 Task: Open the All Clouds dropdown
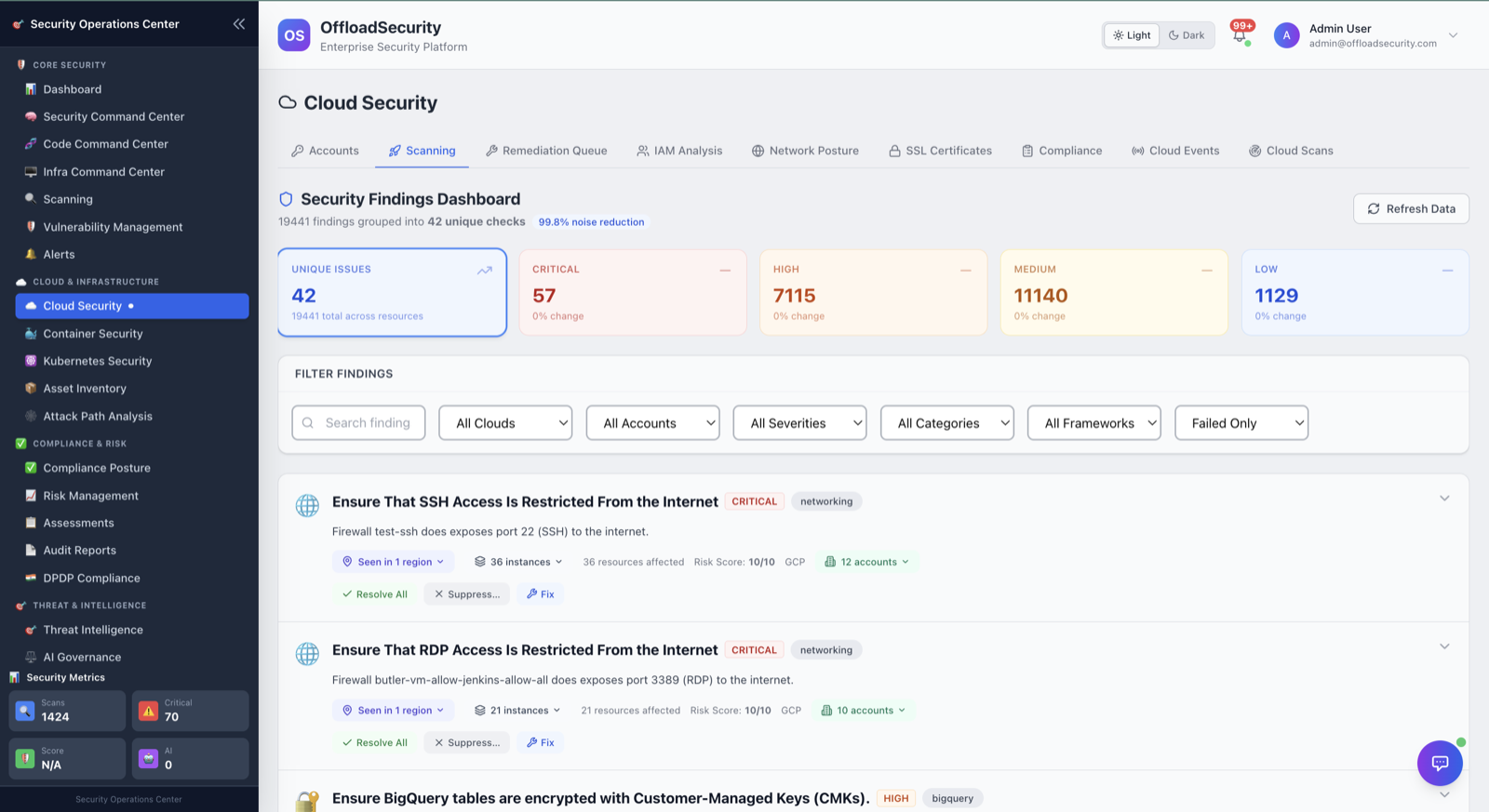[x=505, y=423]
